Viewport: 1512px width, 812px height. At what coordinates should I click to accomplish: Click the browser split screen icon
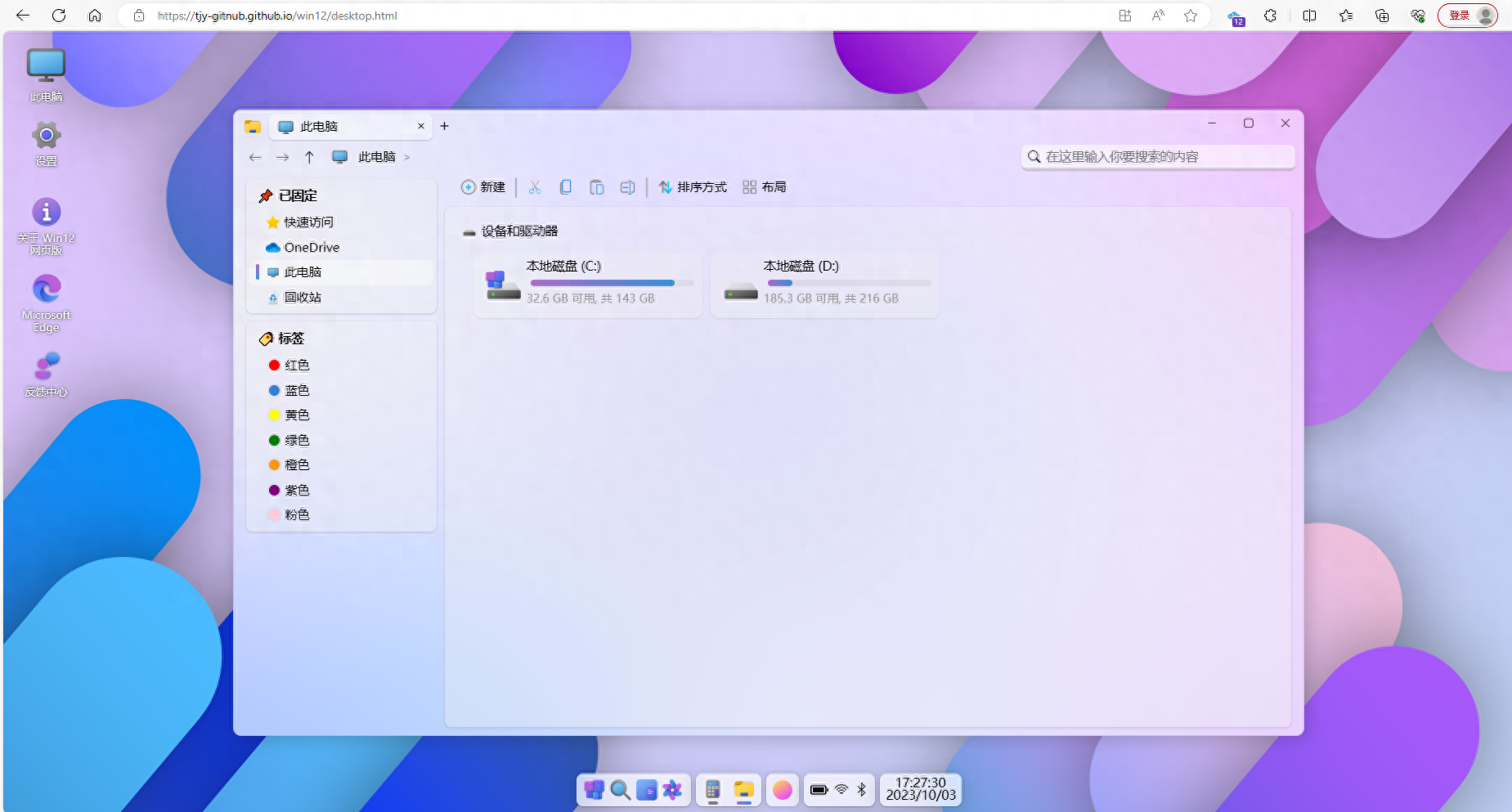pos(1309,16)
